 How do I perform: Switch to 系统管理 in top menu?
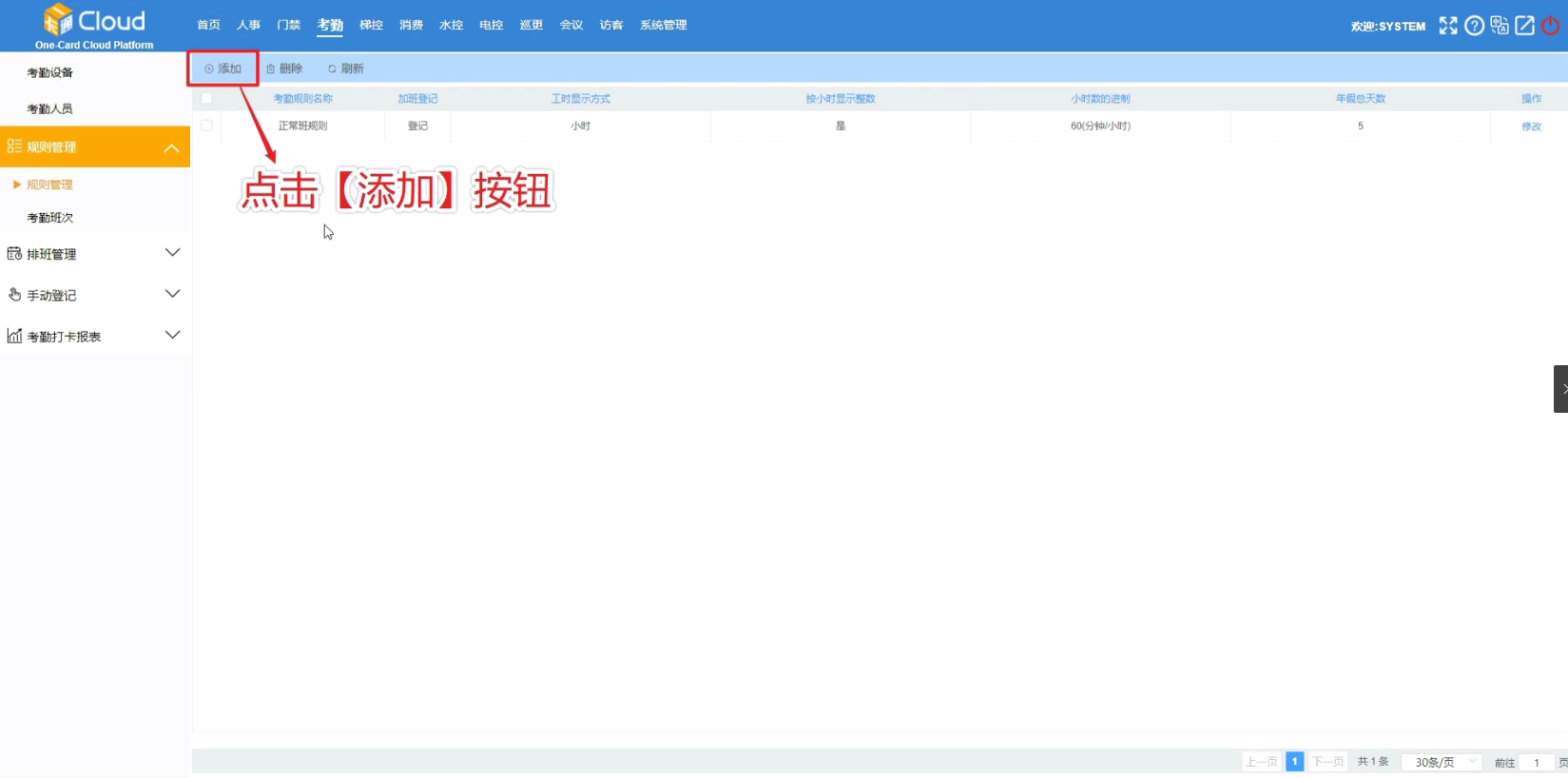[x=663, y=25]
